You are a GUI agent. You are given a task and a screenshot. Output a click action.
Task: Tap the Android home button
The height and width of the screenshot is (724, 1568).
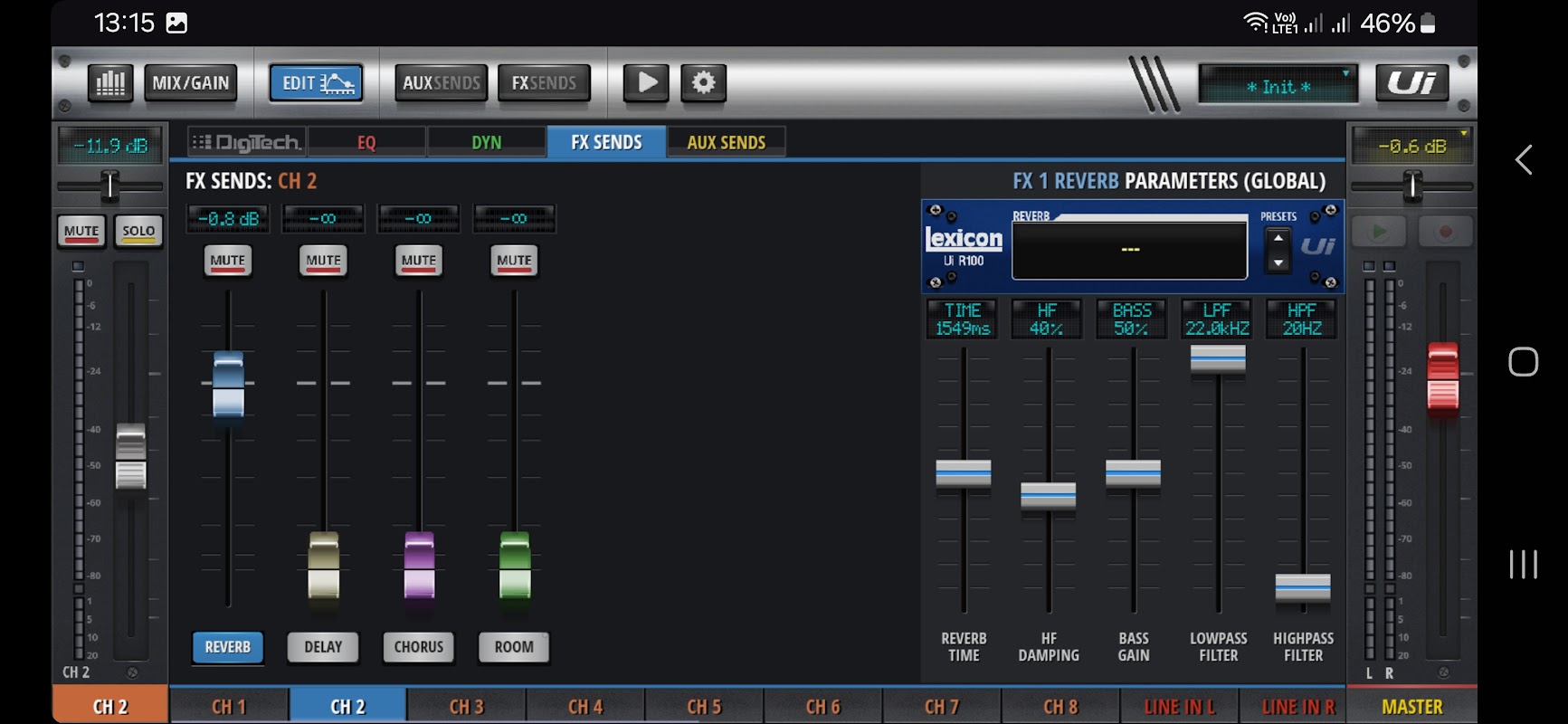coord(1524,362)
